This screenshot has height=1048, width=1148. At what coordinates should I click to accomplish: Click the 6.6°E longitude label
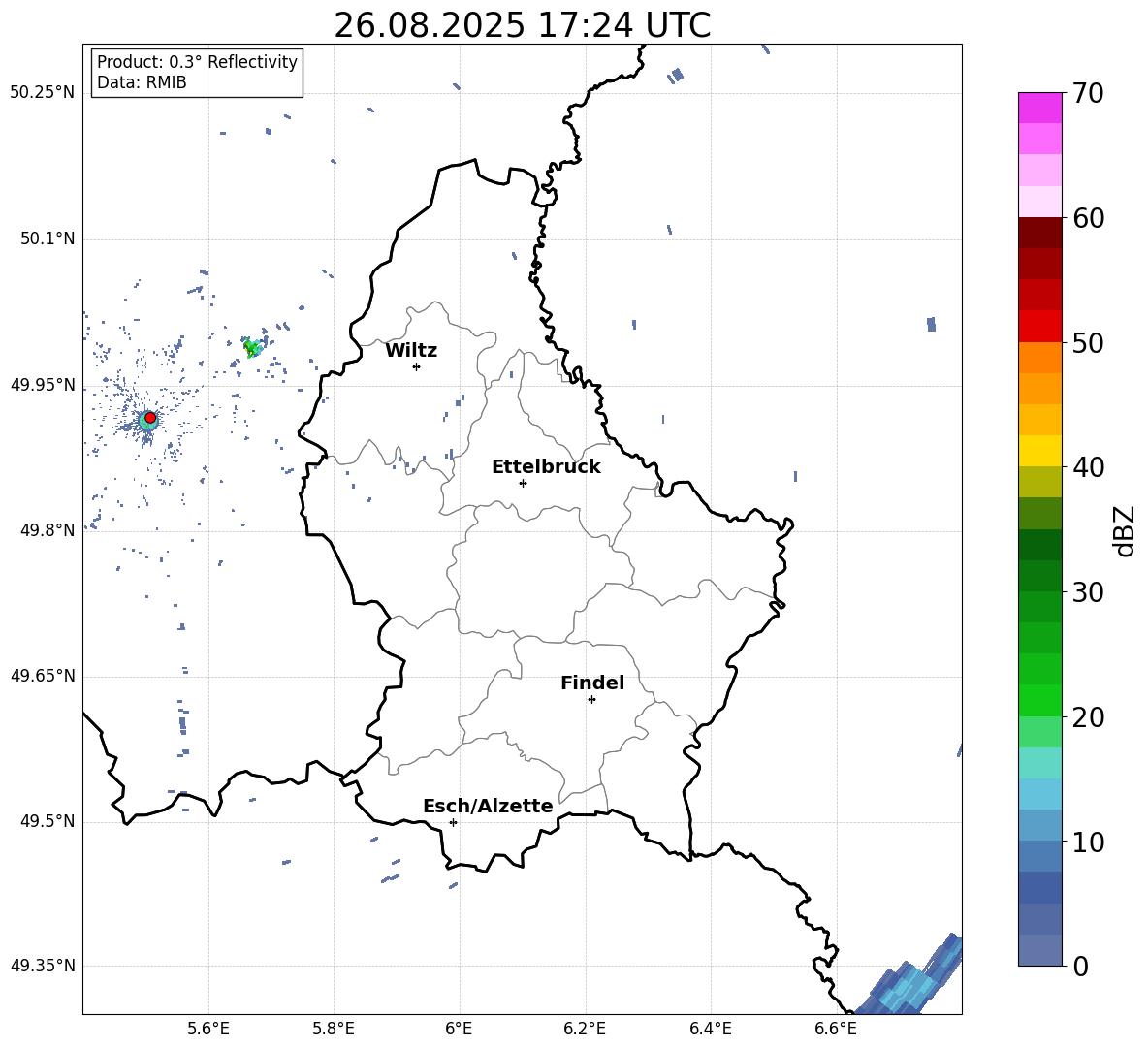836,1030
